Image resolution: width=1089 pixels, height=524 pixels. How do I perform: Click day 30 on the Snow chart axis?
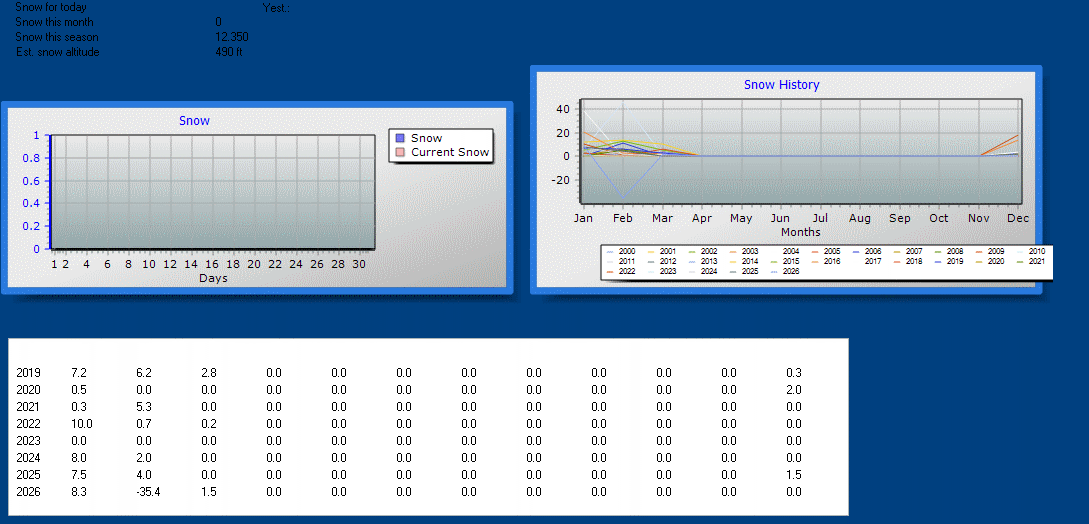[358, 265]
